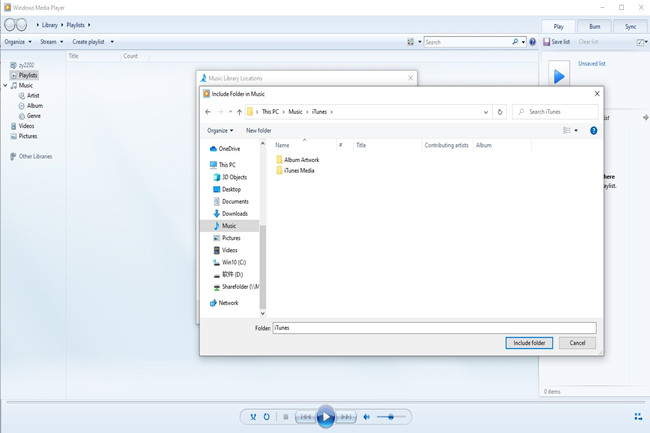Open the Win10 (C:) drive
The width and height of the screenshot is (650, 433).
pyautogui.click(x=229, y=262)
